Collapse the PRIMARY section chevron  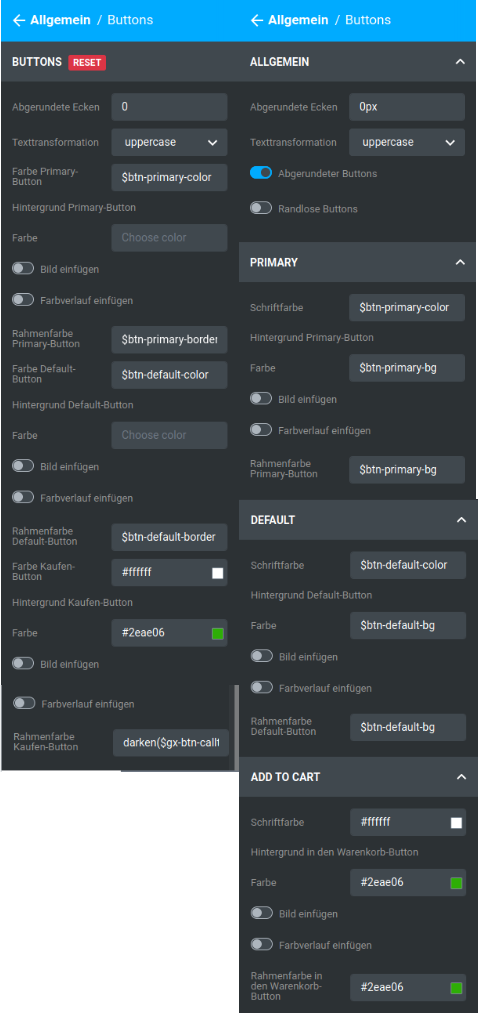tap(460, 262)
